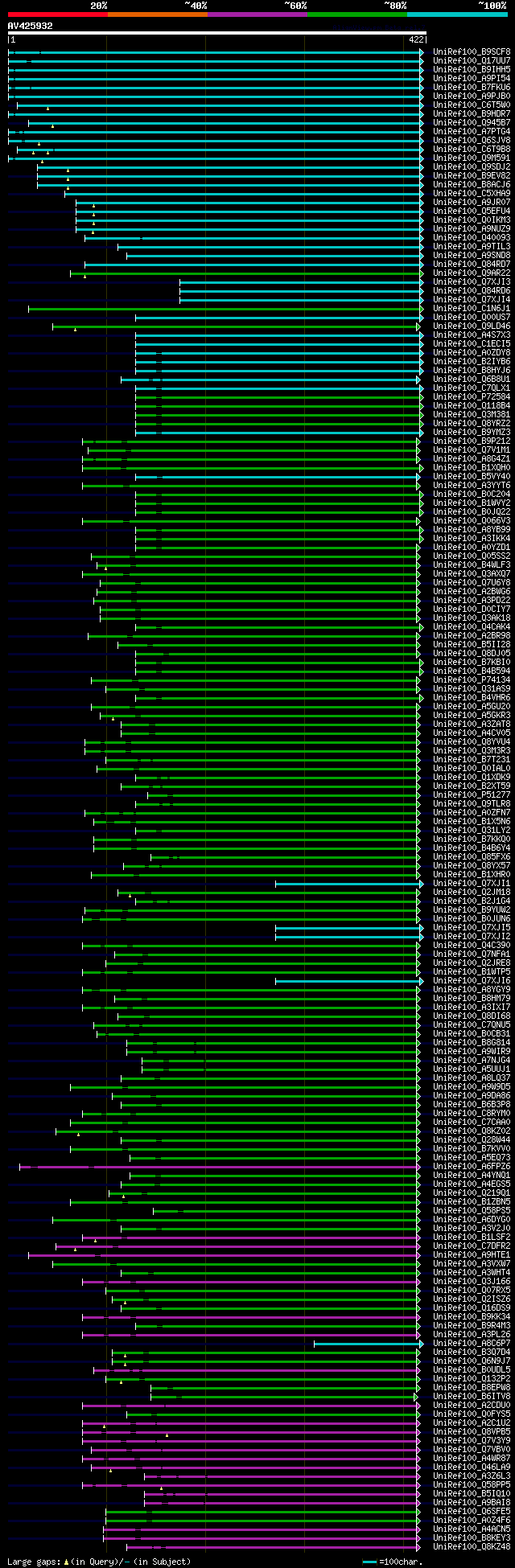515x1568 pixels.
Task: Click the red 20% legend color bar
Action: [x=58, y=14]
